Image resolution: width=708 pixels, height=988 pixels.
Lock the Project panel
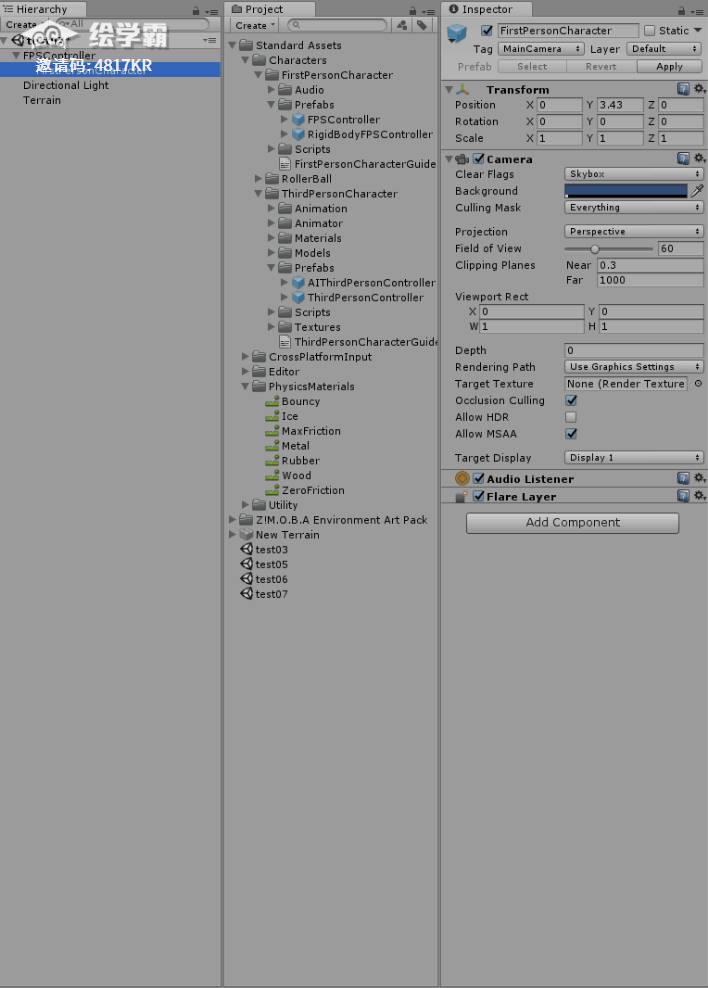(x=413, y=11)
